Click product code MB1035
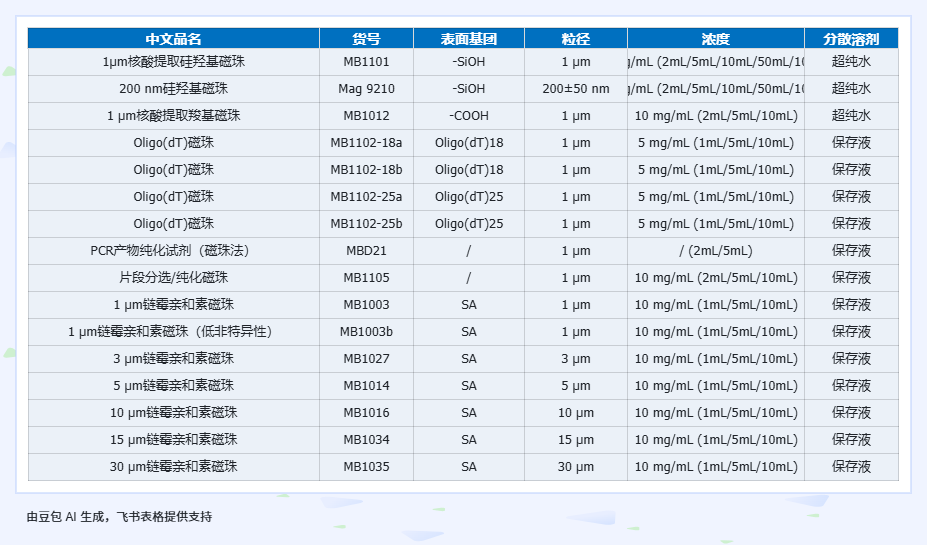 366,467
